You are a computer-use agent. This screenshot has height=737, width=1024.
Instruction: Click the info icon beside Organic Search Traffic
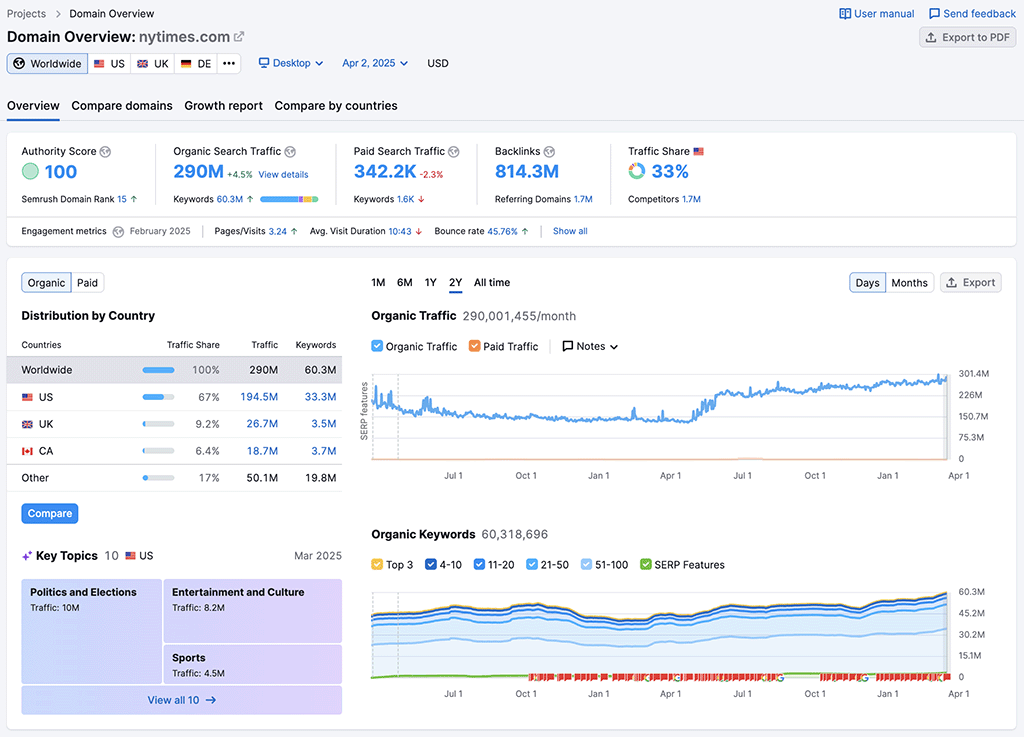click(290, 151)
